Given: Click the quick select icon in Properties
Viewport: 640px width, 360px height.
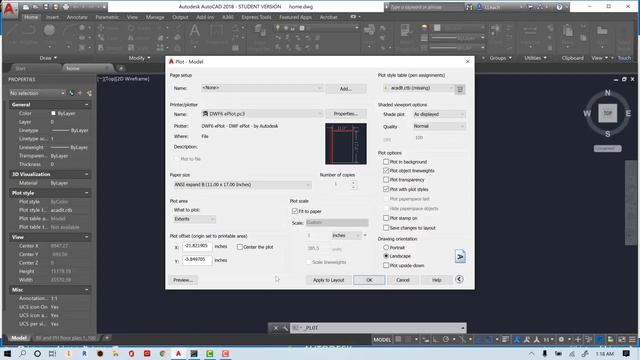Looking at the screenshot, I should [89, 93].
